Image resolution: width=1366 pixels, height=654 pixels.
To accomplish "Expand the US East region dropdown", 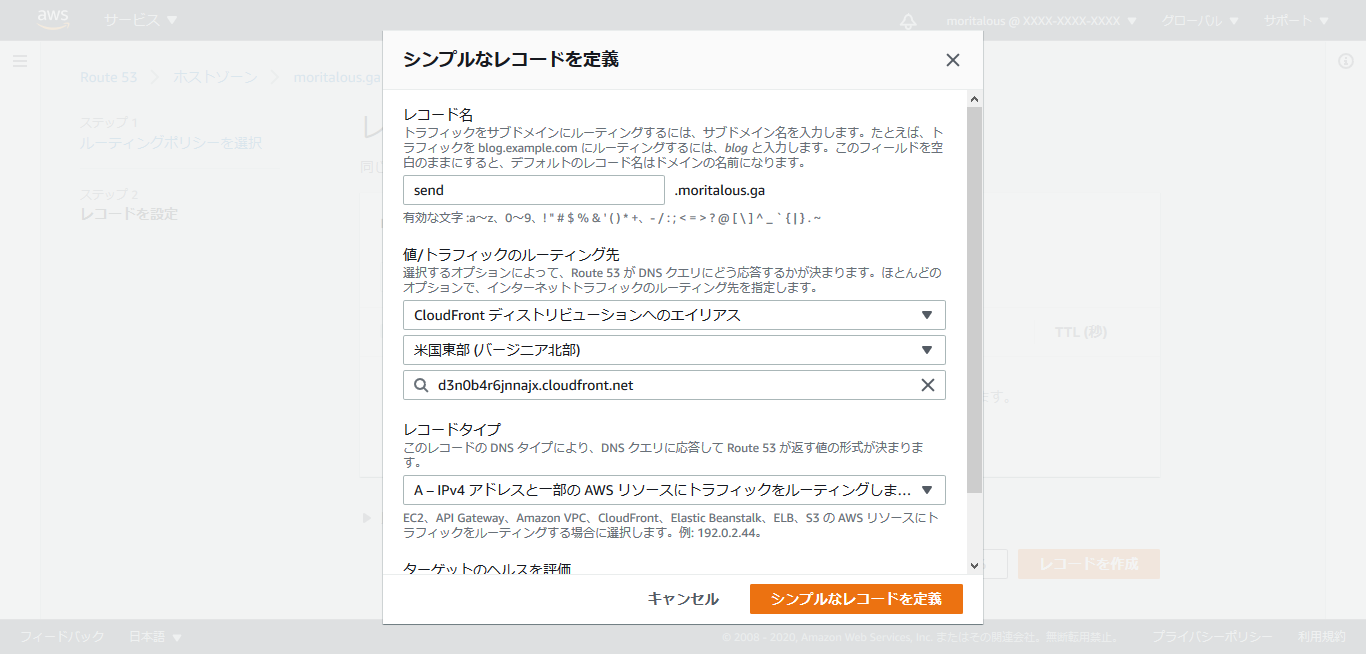I will [x=674, y=350].
